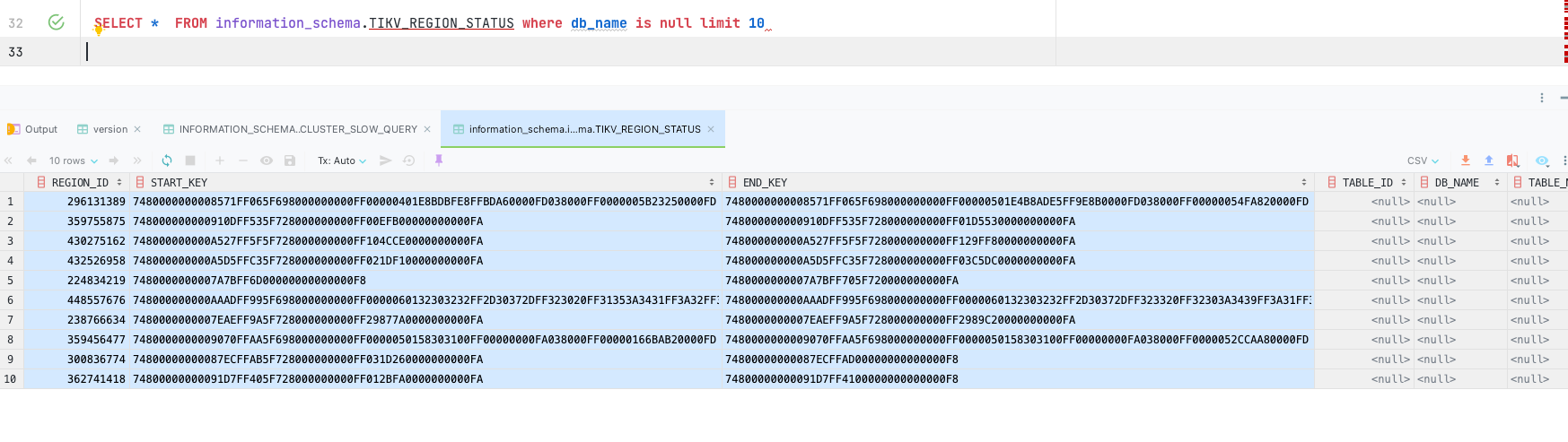Click the intention lightbulb on line 32
The height and width of the screenshot is (442, 1568).
pyautogui.click(x=98, y=30)
